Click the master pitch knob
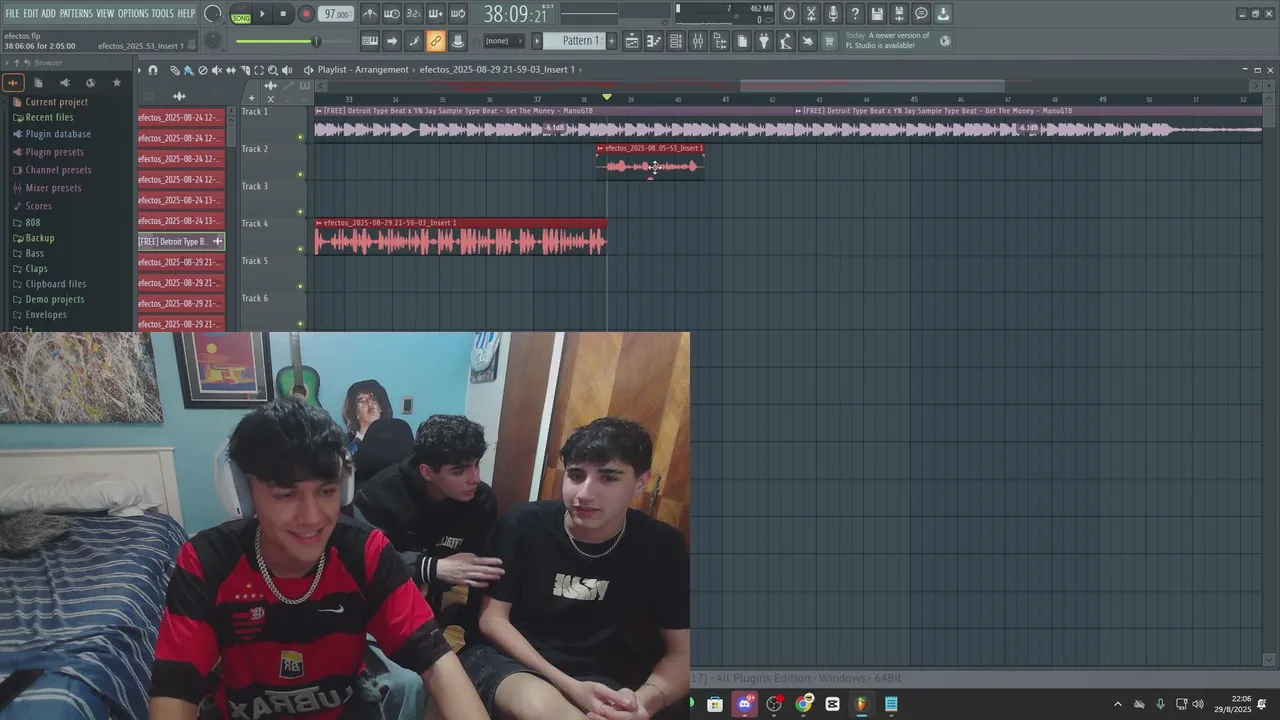The image size is (1280, 720). [213, 41]
